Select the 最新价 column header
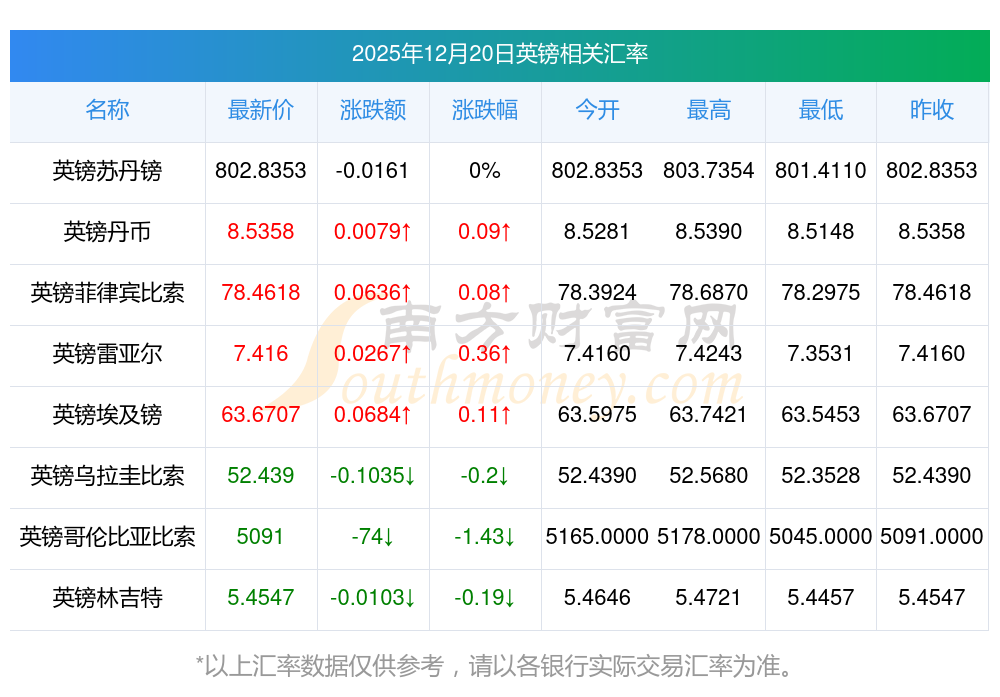This screenshot has height=697, width=1000. (x=261, y=110)
